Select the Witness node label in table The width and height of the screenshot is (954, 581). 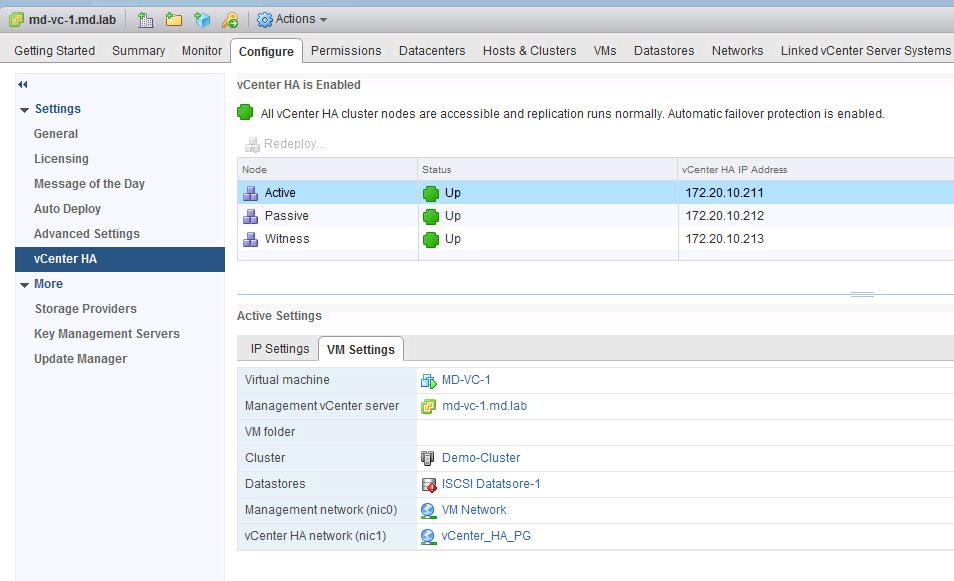(x=287, y=239)
